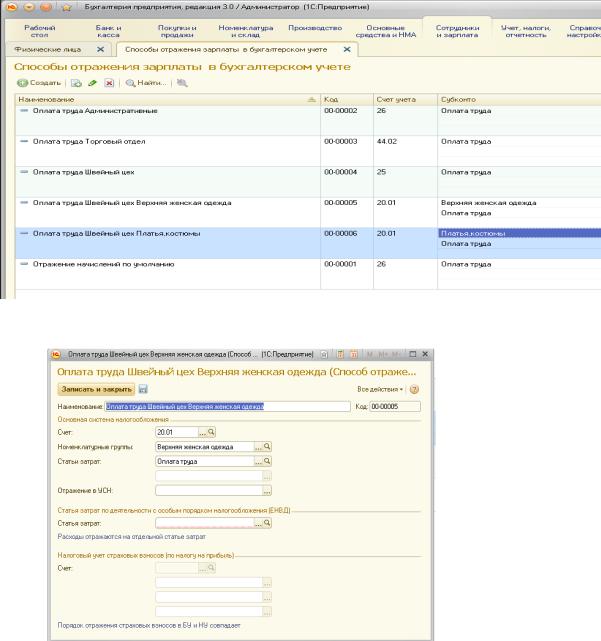Click the Субконто column header
The image size is (601, 641).
coord(519,99)
